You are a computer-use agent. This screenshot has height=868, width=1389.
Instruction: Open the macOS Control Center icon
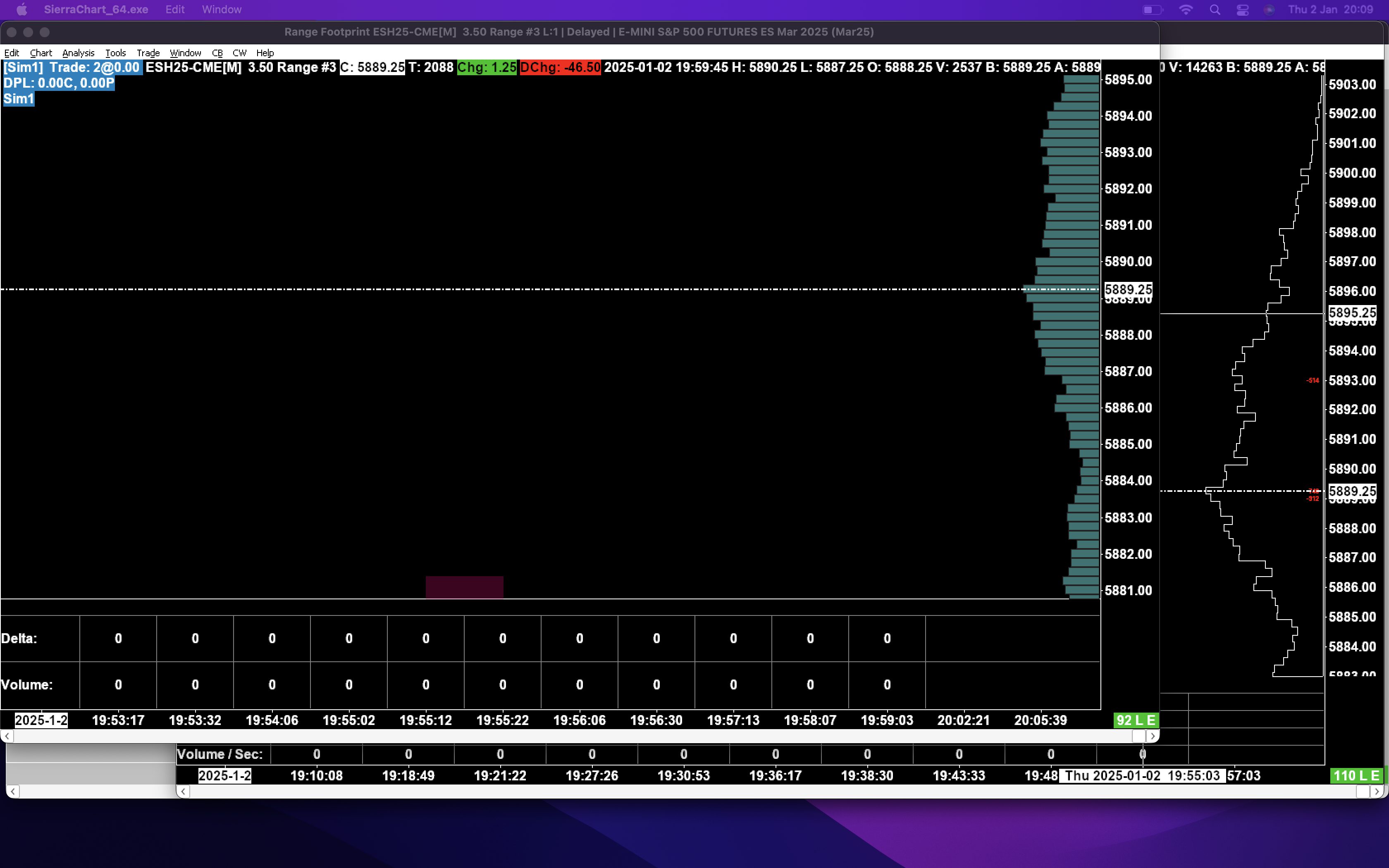tap(1243, 10)
